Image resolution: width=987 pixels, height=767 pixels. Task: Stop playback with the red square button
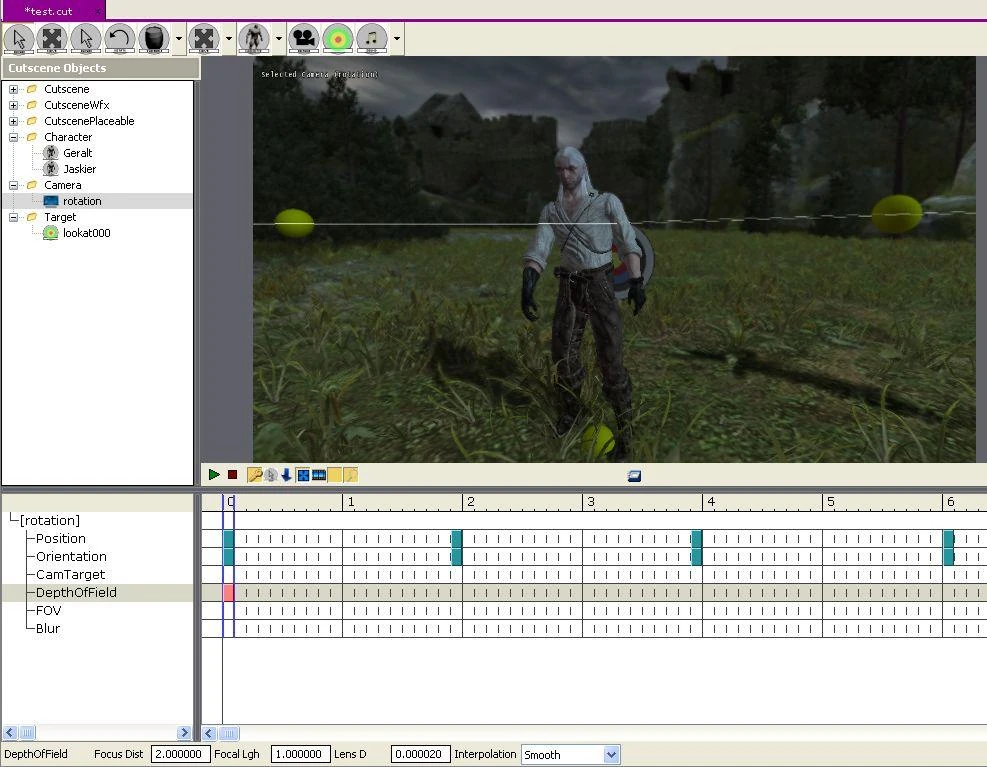coord(232,475)
